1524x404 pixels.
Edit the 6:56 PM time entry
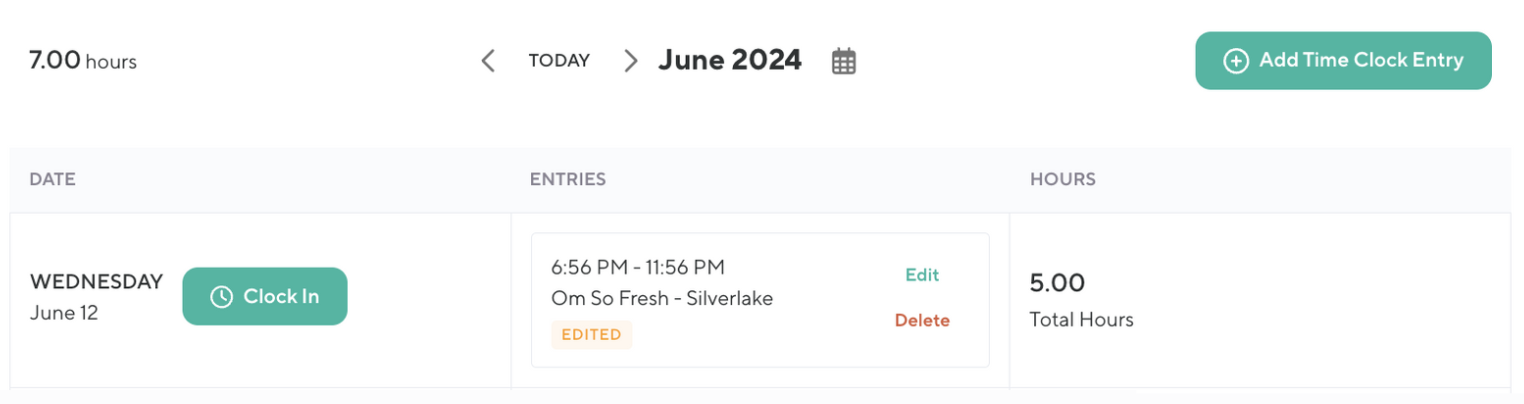click(x=922, y=275)
